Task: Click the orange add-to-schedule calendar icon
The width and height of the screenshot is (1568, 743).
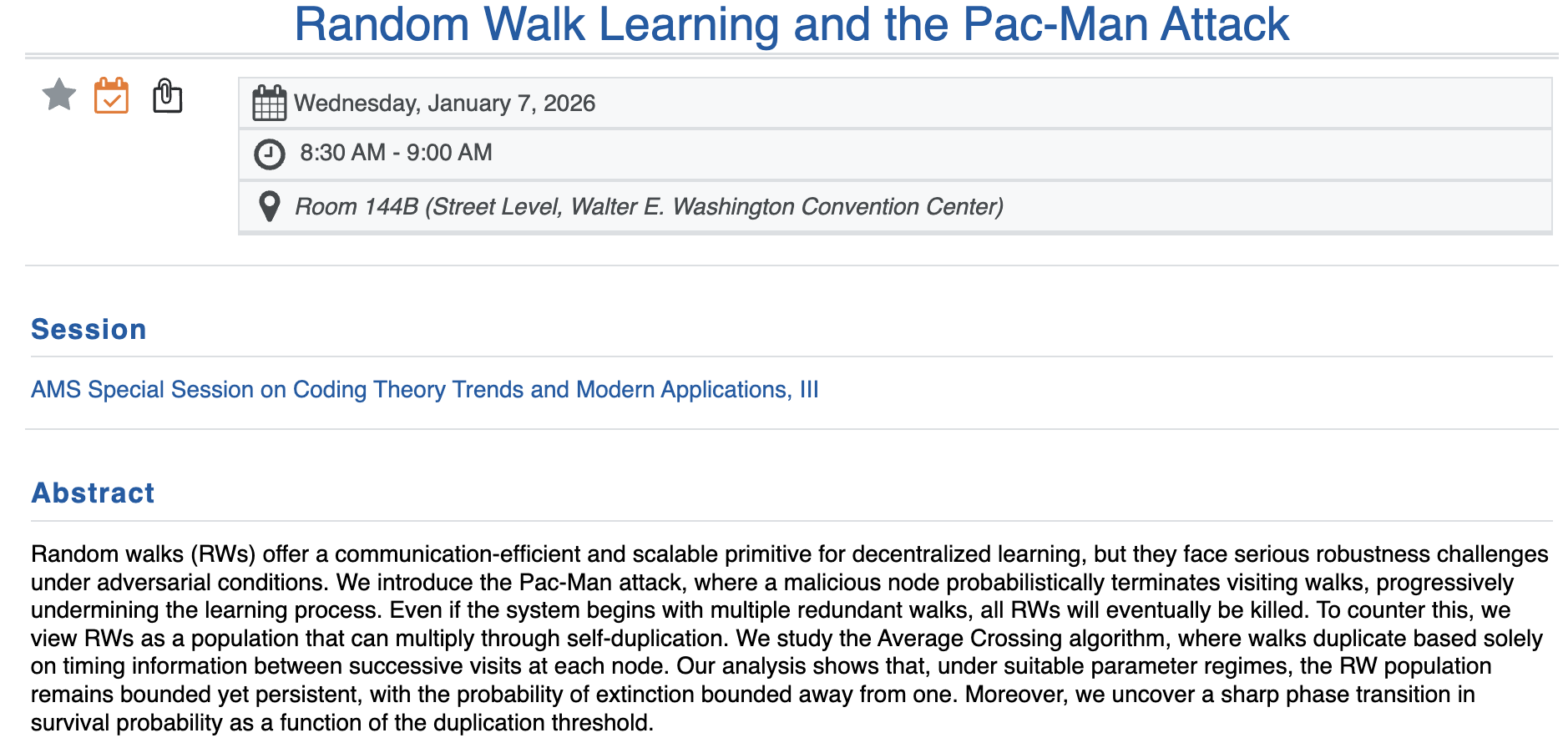Action: coord(111,95)
